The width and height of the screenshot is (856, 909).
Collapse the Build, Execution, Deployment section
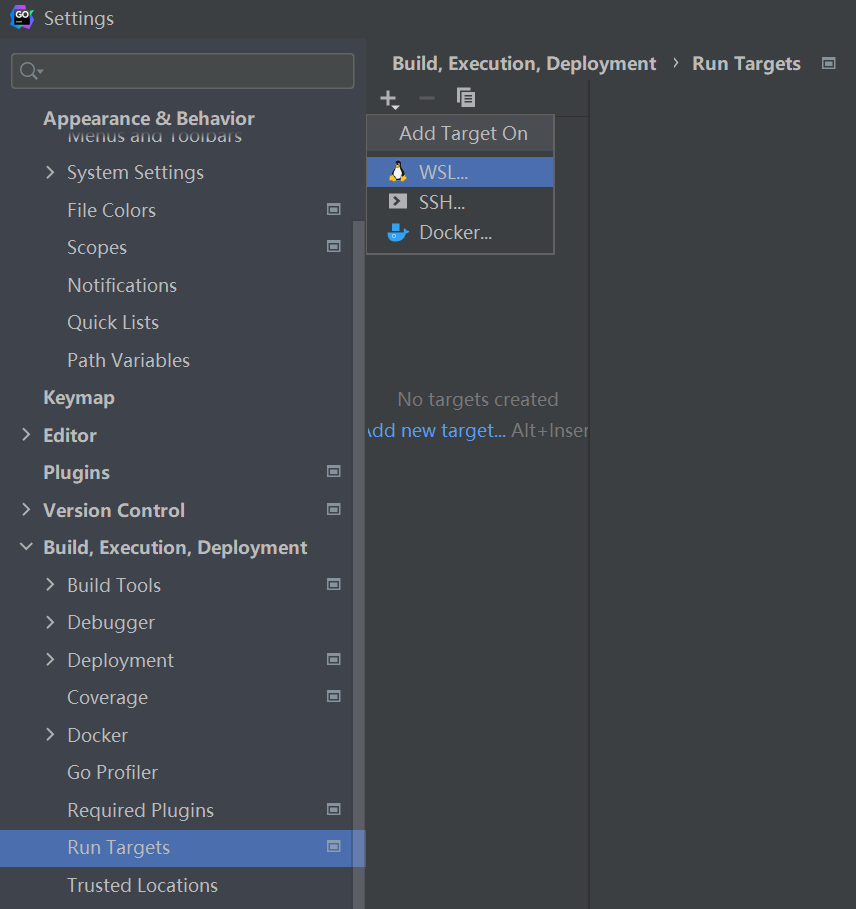point(26,548)
